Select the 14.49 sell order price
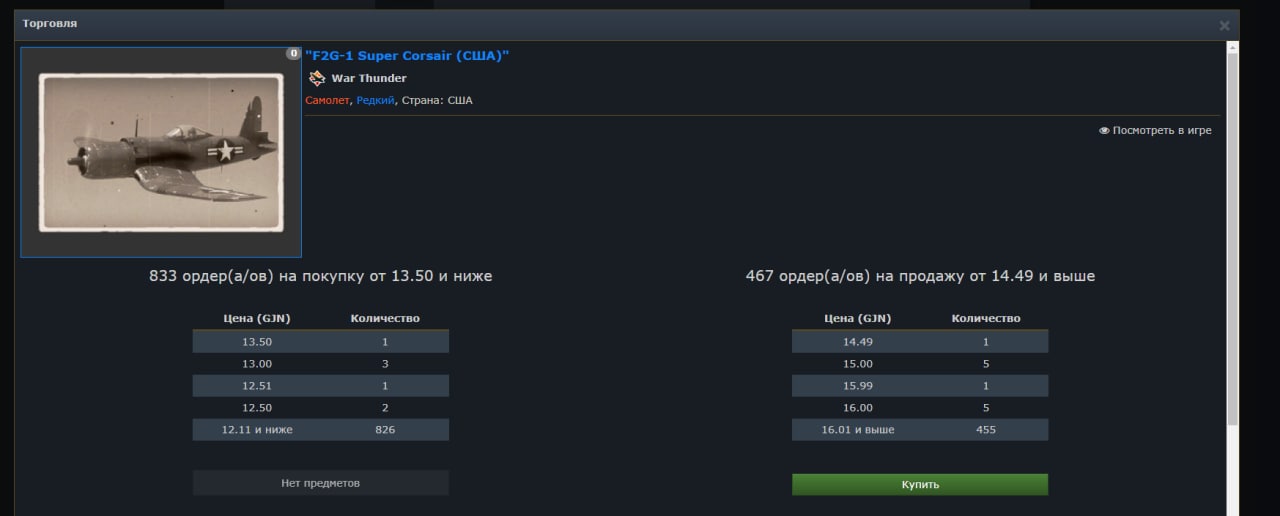The image size is (1280, 516). 857,342
